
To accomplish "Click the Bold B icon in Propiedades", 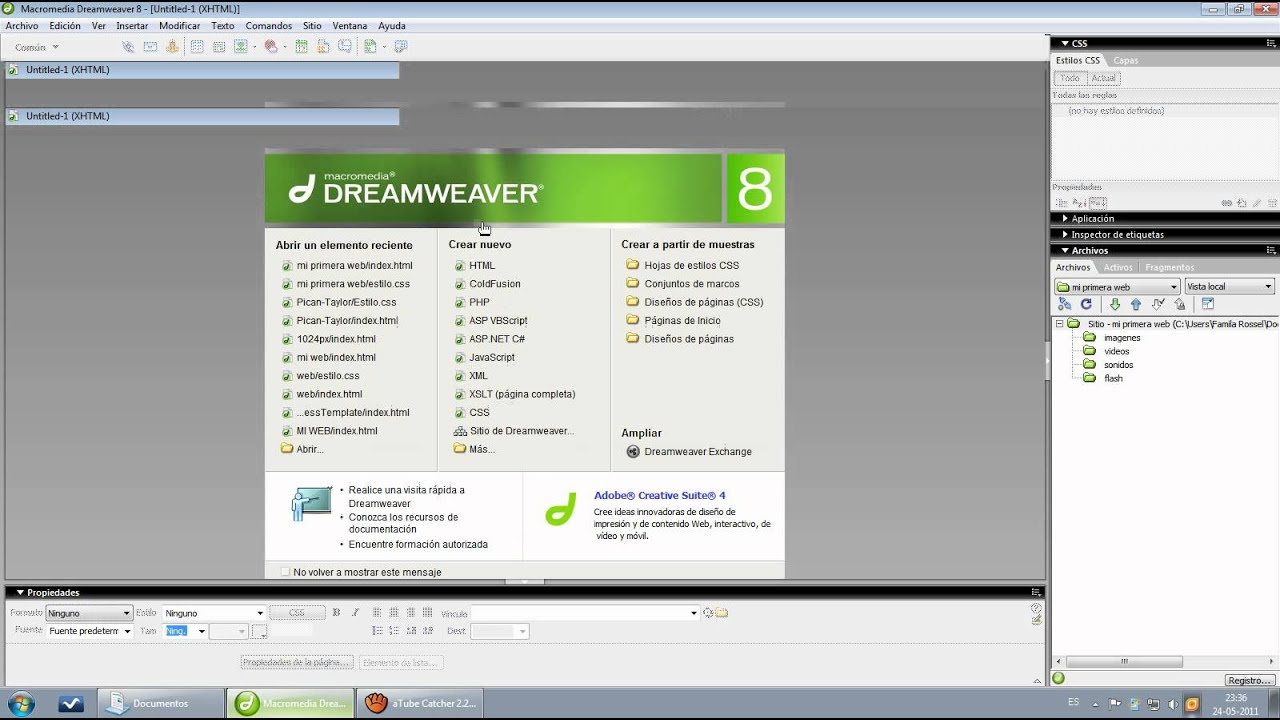I will pos(336,613).
